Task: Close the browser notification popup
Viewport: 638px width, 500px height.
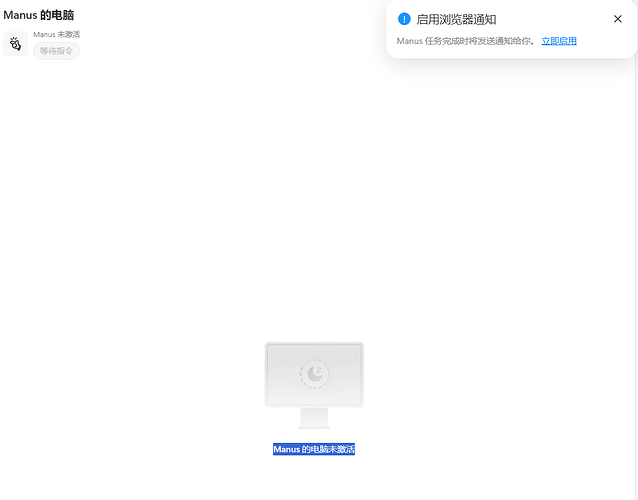Action: click(x=618, y=19)
